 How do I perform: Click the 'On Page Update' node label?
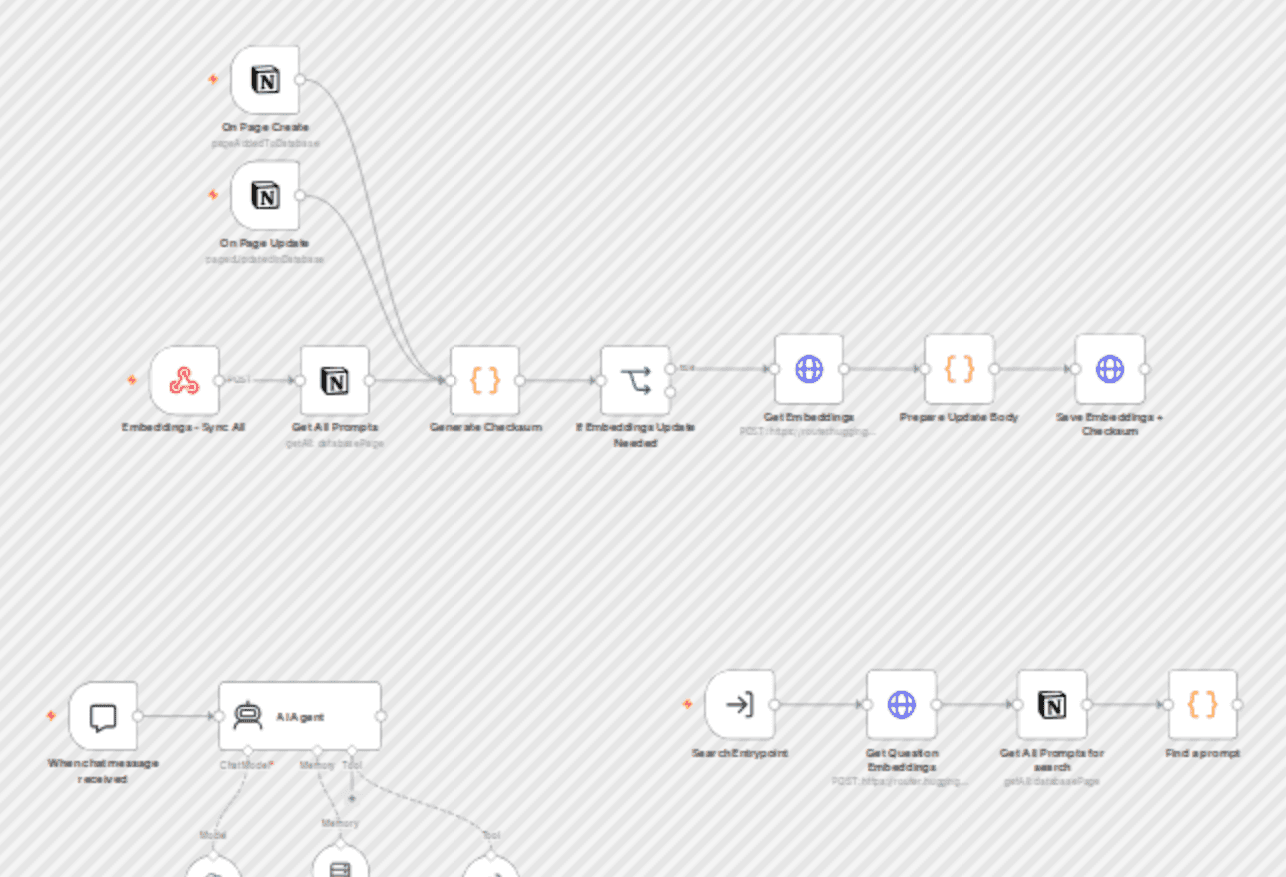click(x=265, y=243)
